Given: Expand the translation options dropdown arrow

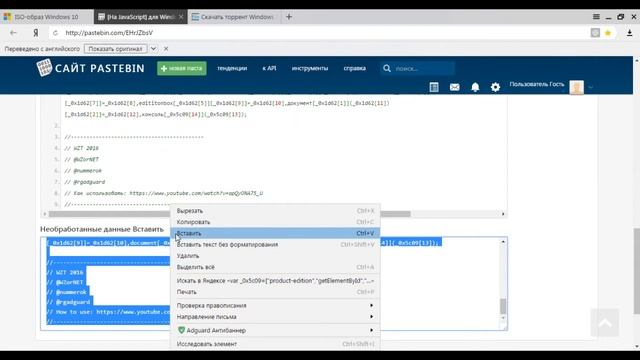Looking at the screenshot, I should (153, 49).
